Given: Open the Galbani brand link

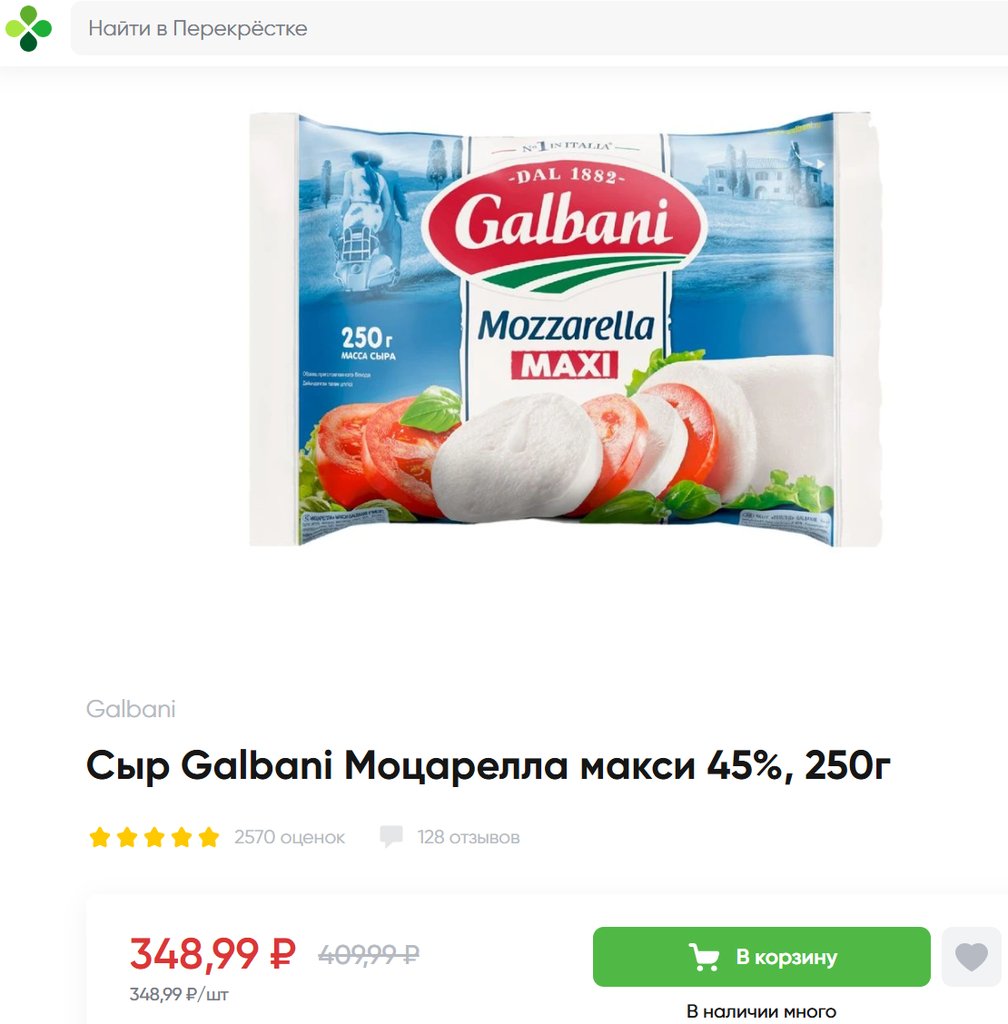Looking at the screenshot, I should pyautogui.click(x=131, y=709).
